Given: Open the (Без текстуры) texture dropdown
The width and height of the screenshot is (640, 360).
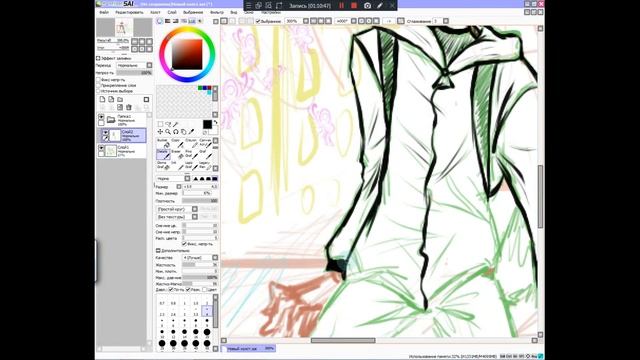Looking at the screenshot, I should [177, 217].
